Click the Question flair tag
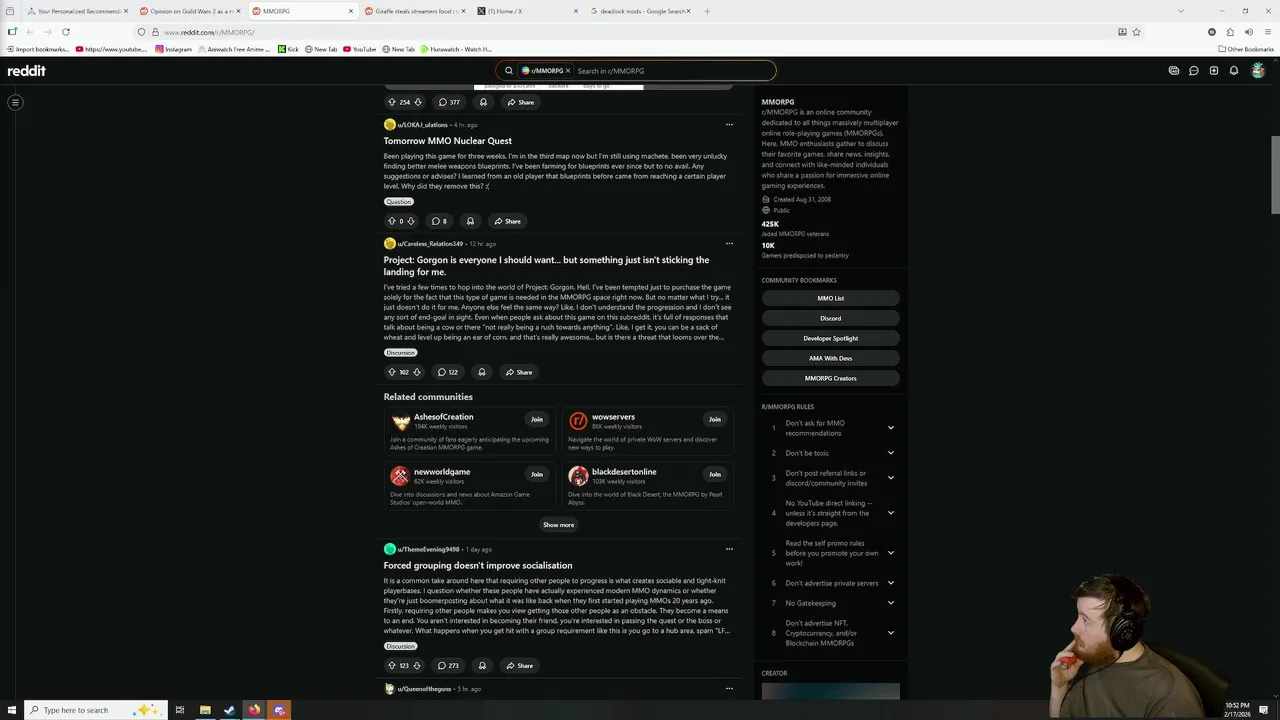The width and height of the screenshot is (1280, 720). pos(399,202)
